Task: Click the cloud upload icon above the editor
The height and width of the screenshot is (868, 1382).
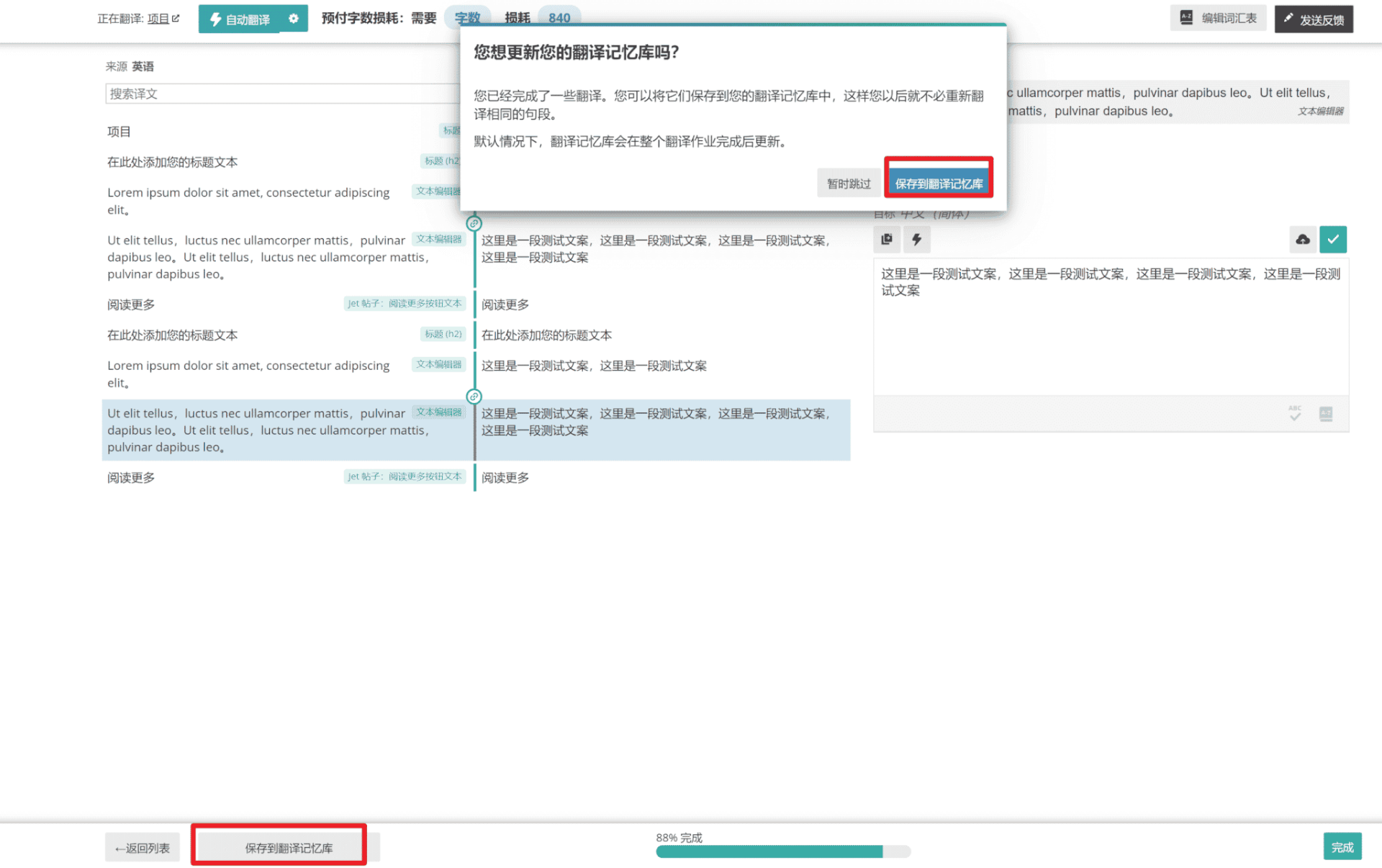Action: [x=1303, y=239]
